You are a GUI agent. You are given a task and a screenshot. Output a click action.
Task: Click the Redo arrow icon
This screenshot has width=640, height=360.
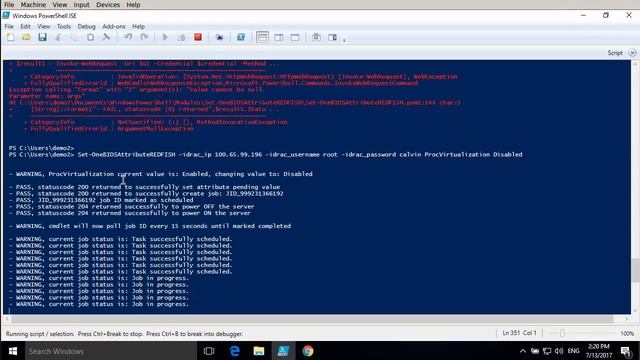(144, 37)
